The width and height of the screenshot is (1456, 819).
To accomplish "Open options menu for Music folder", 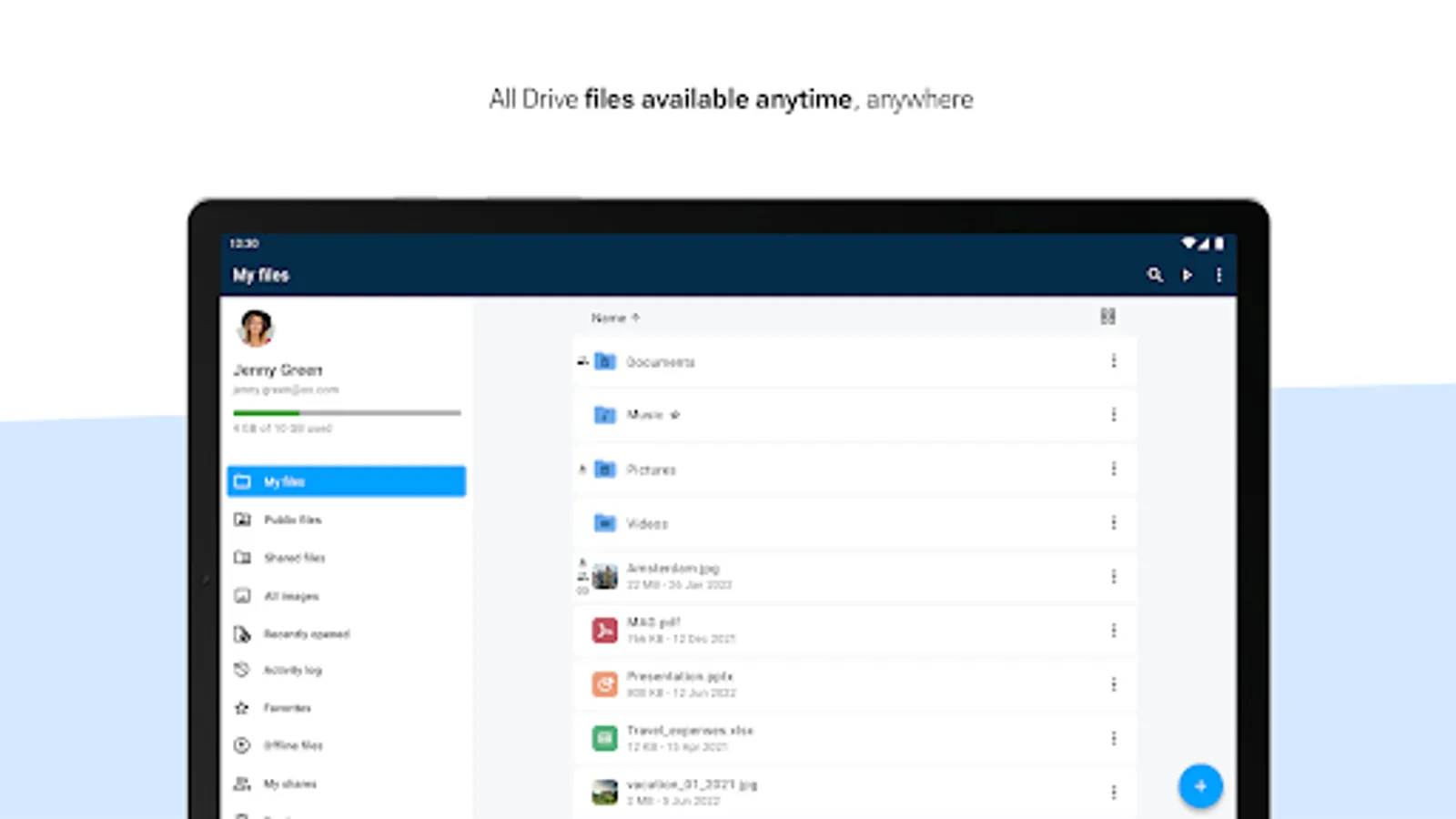I will click(x=1113, y=415).
